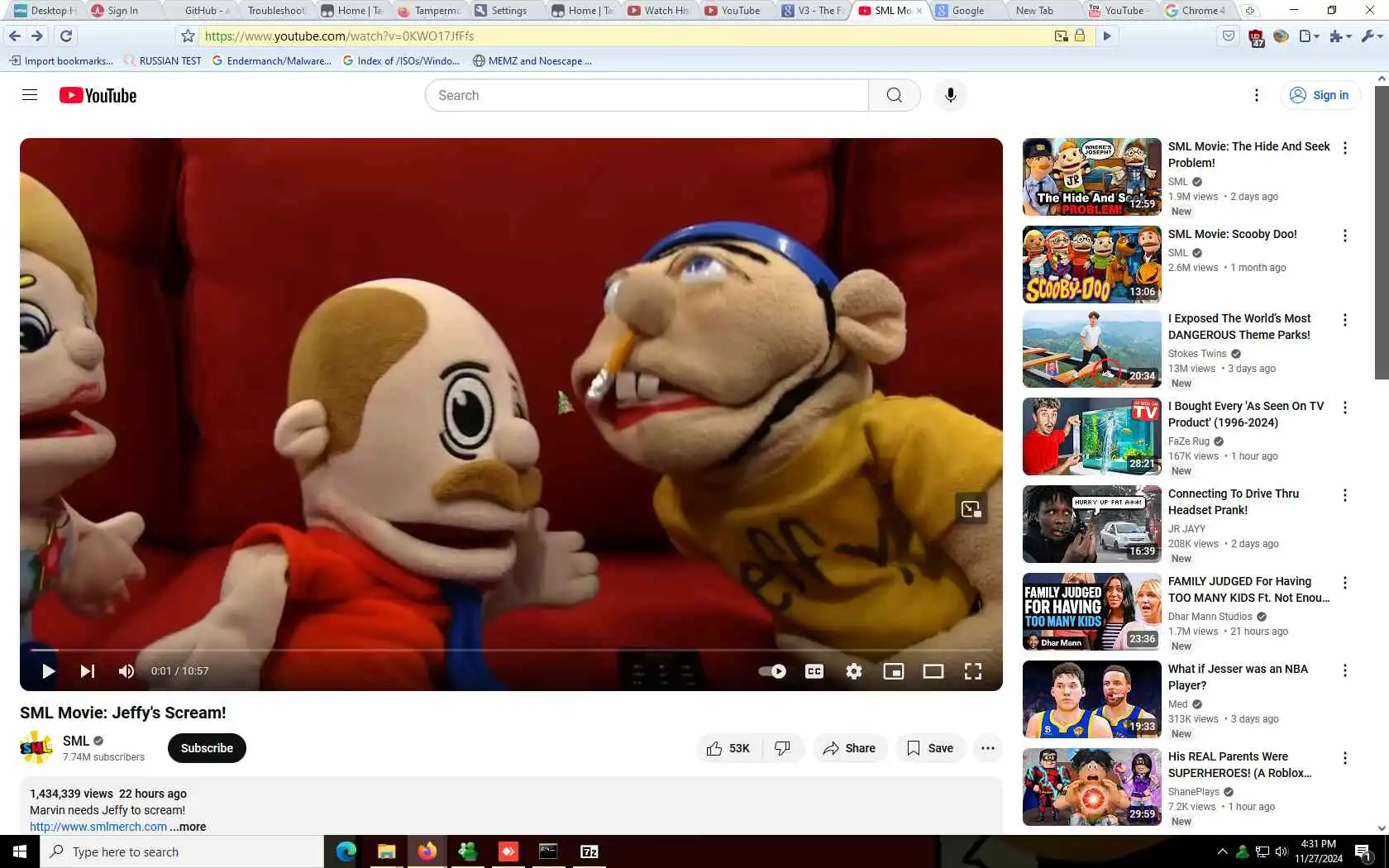The height and width of the screenshot is (868, 1389).
Task: Click picture-in-picture icon in address bar
Action: (x=1061, y=36)
